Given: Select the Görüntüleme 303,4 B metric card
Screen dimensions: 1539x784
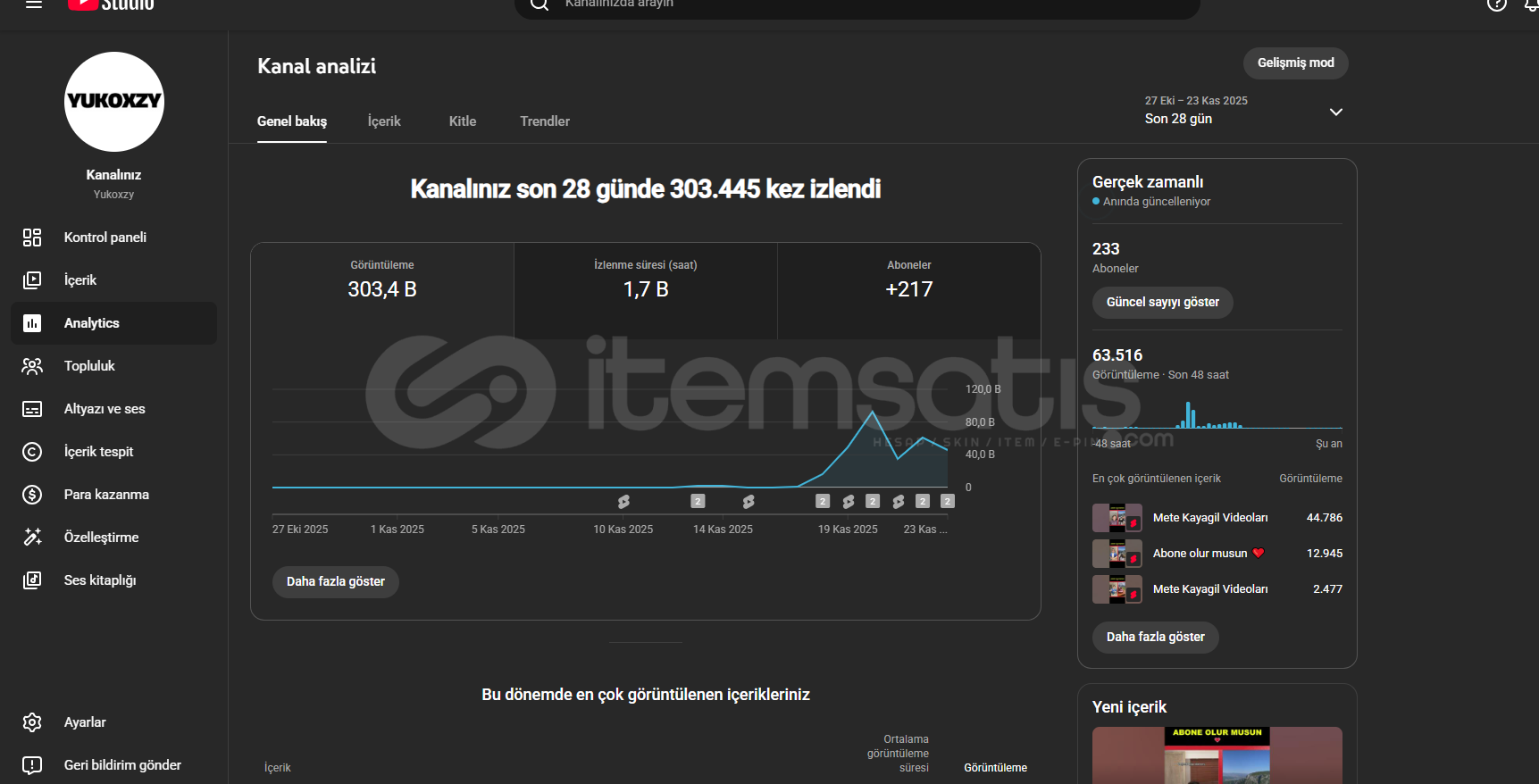Looking at the screenshot, I should tap(382, 291).
